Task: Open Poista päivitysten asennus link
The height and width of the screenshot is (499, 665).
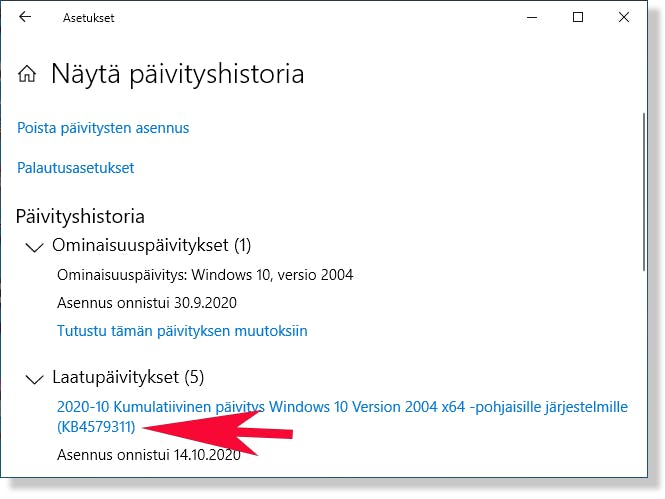Action: click(103, 128)
